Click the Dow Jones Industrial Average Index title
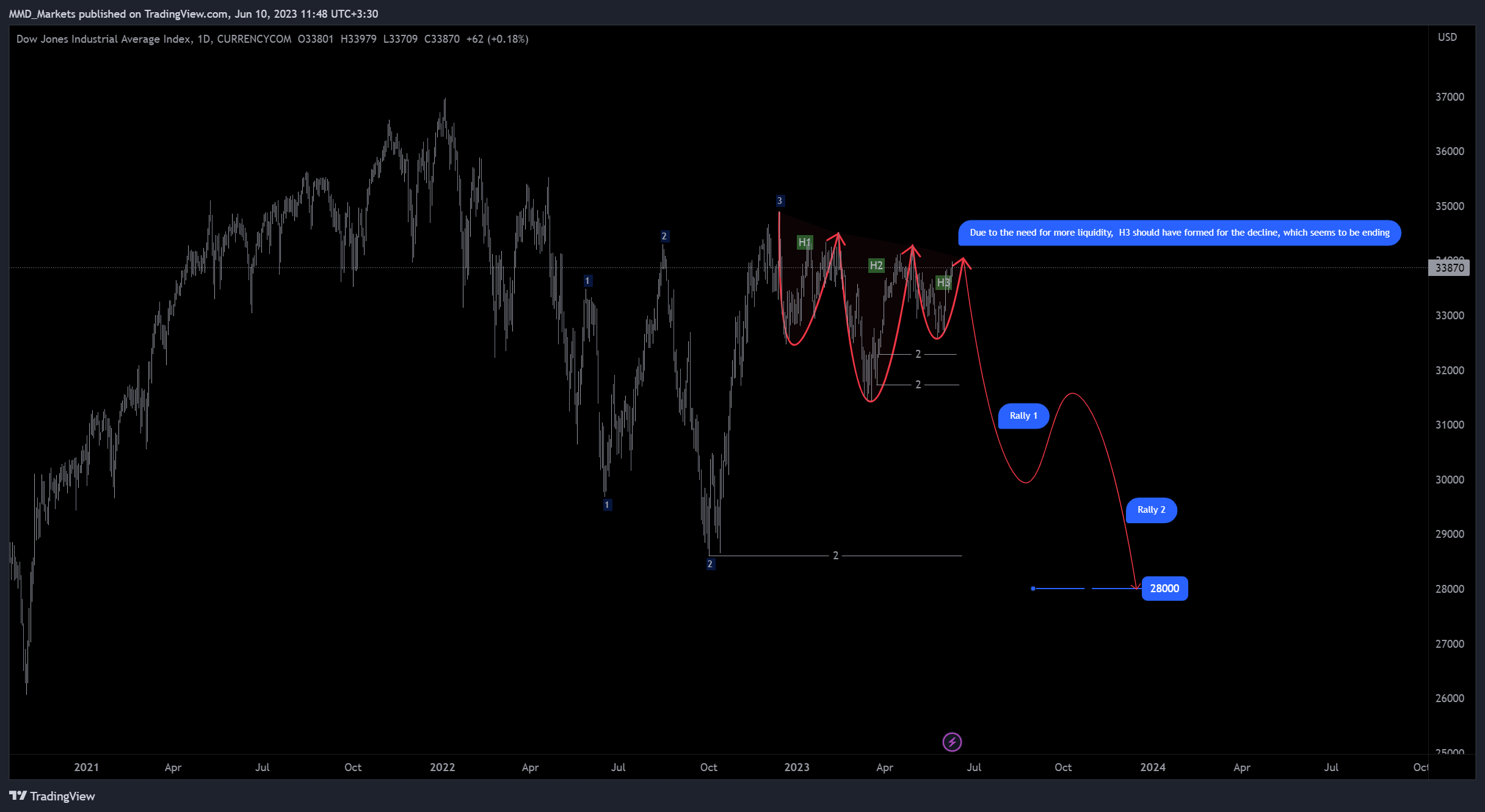Viewport: 1485px width, 812px height. 104,39
